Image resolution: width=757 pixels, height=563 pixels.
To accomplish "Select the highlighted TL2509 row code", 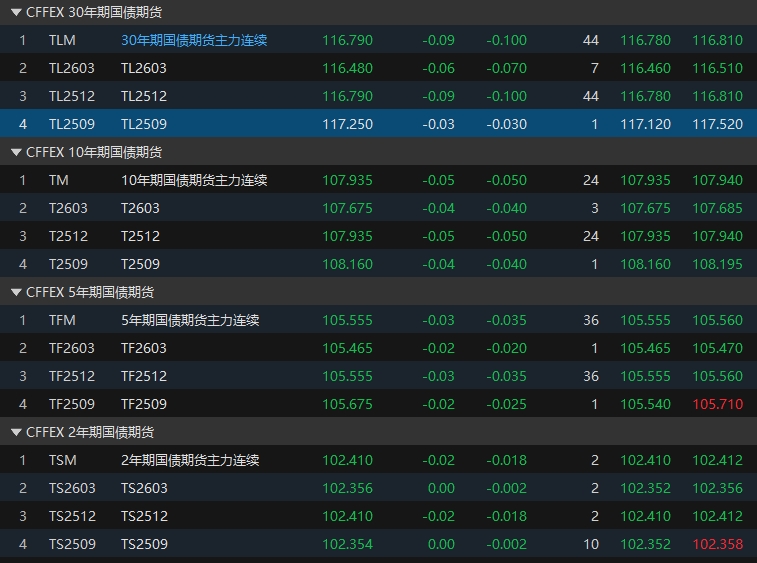I will pos(71,124).
